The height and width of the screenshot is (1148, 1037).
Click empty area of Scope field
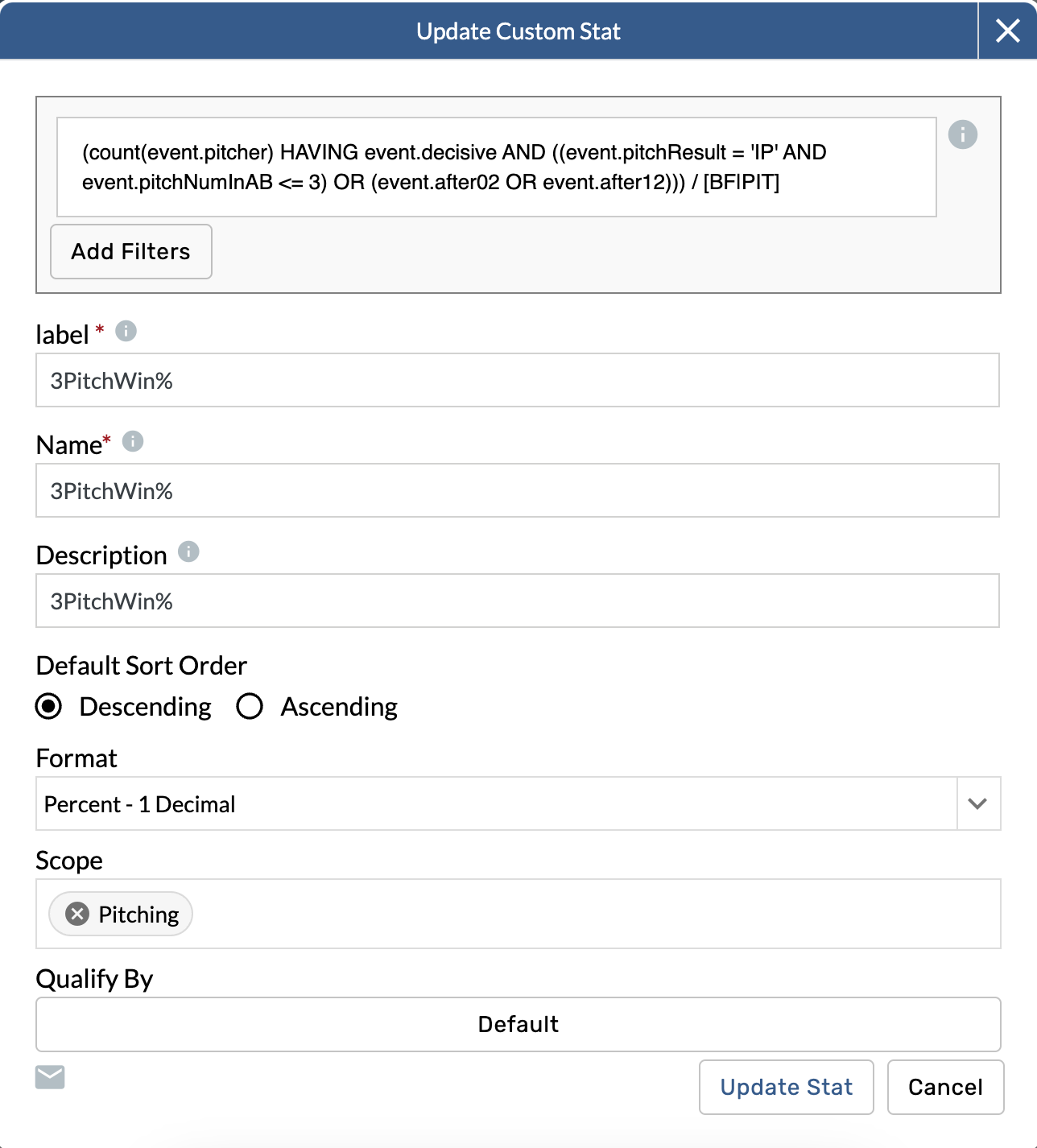coord(596,914)
